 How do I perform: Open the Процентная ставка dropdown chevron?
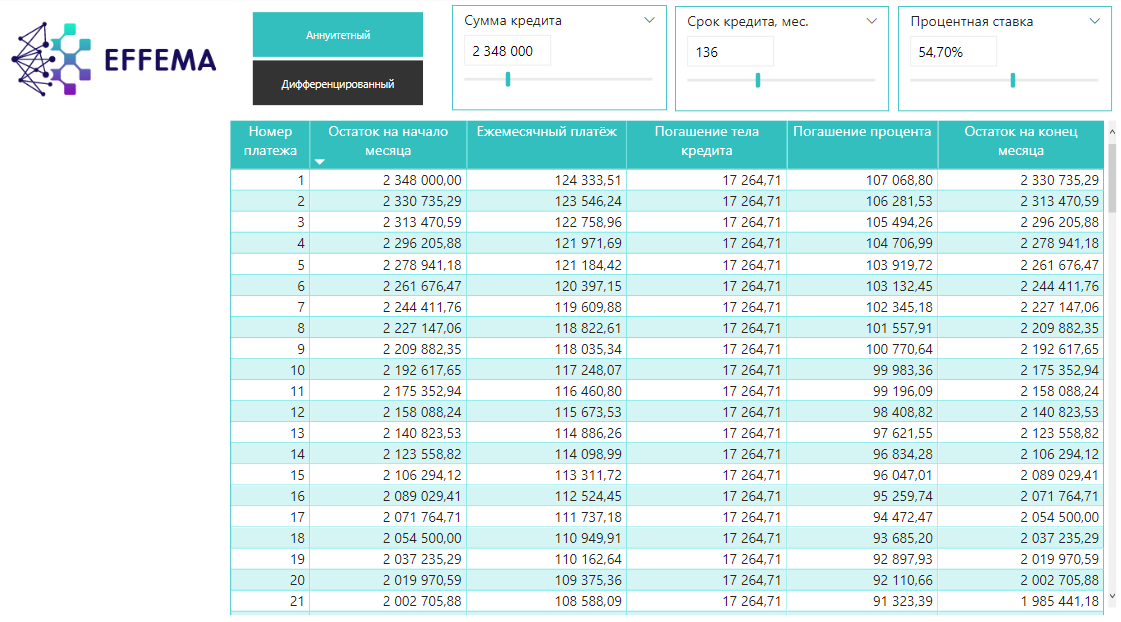(1095, 21)
